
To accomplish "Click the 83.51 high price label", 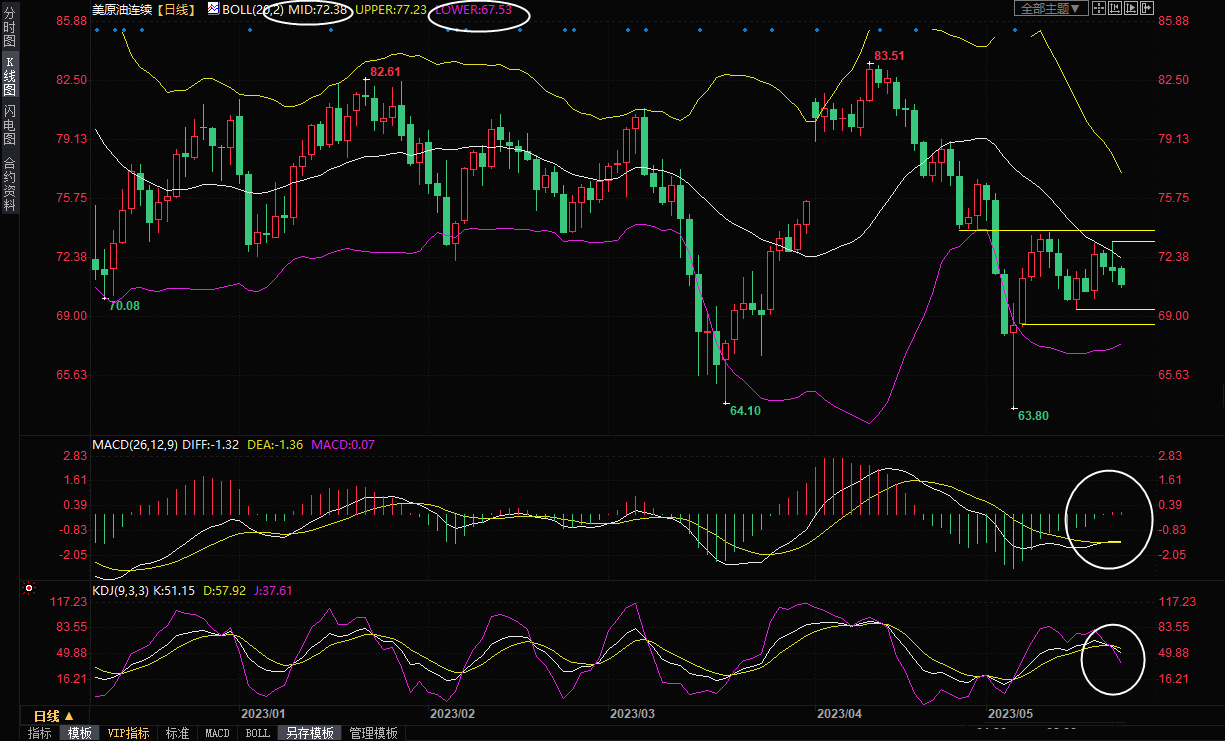I will [x=889, y=56].
